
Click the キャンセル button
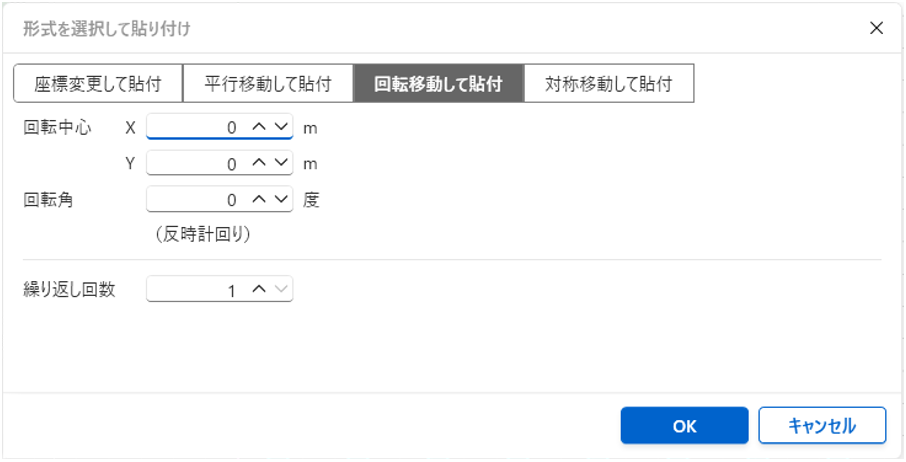[822, 425]
